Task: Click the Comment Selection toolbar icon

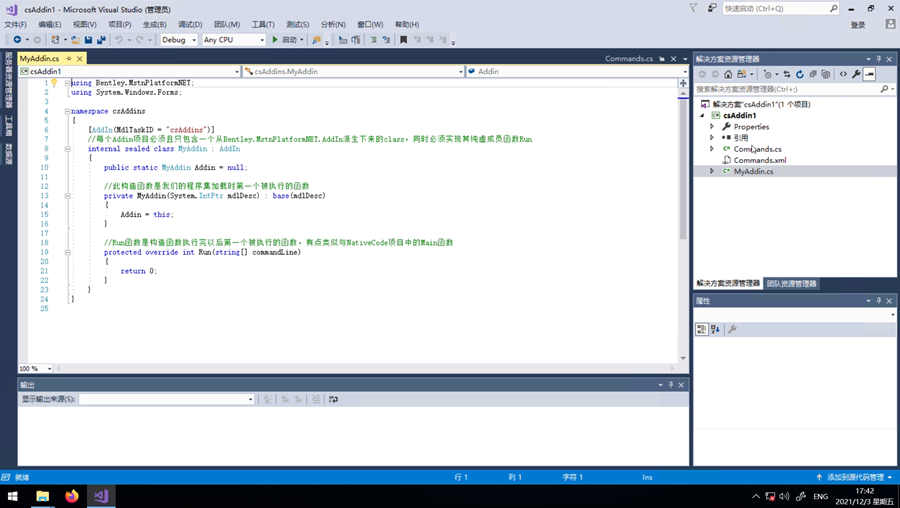Action: pyautogui.click(x=373, y=40)
